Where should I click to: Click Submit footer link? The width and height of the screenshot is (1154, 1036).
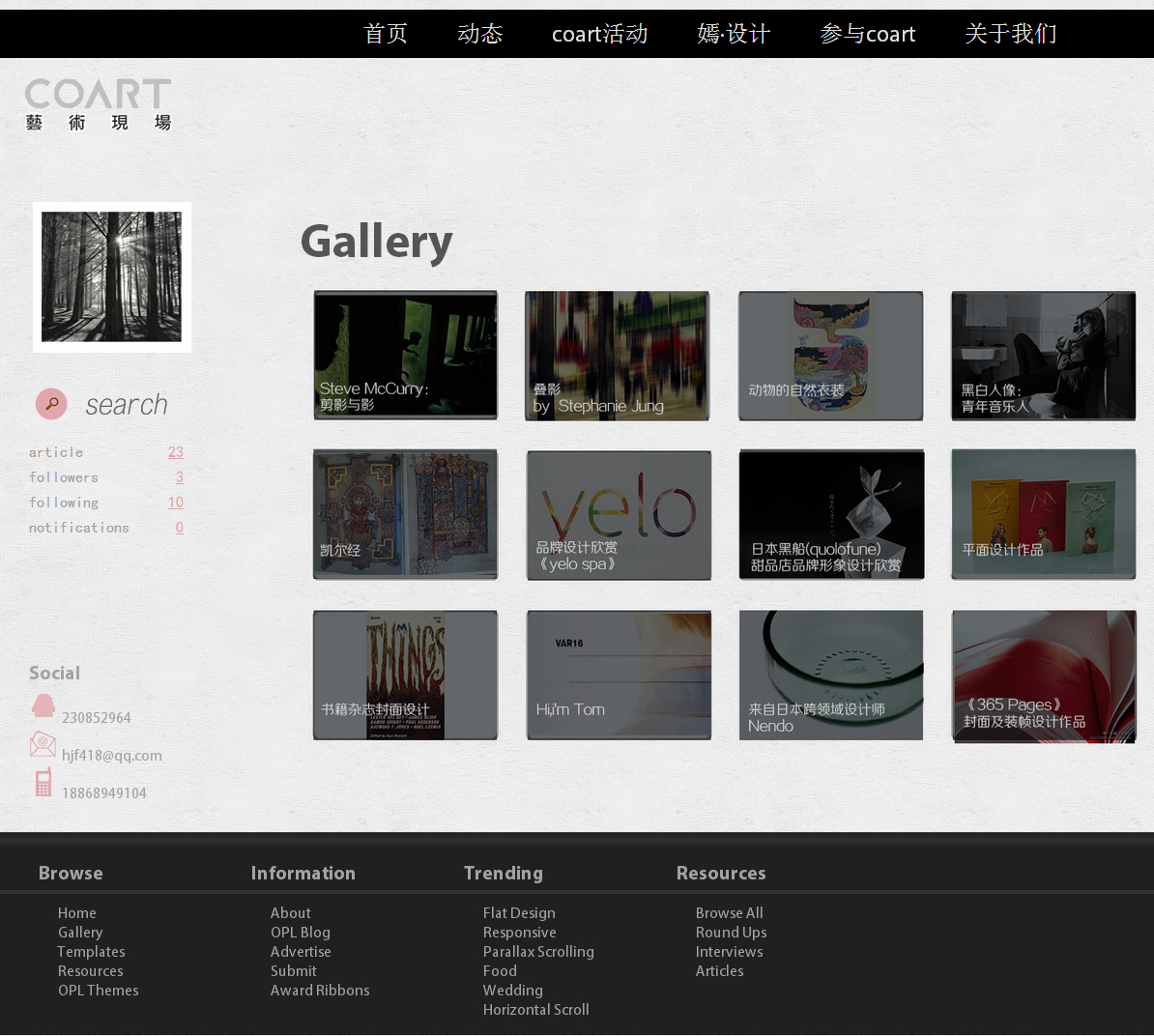(294, 970)
